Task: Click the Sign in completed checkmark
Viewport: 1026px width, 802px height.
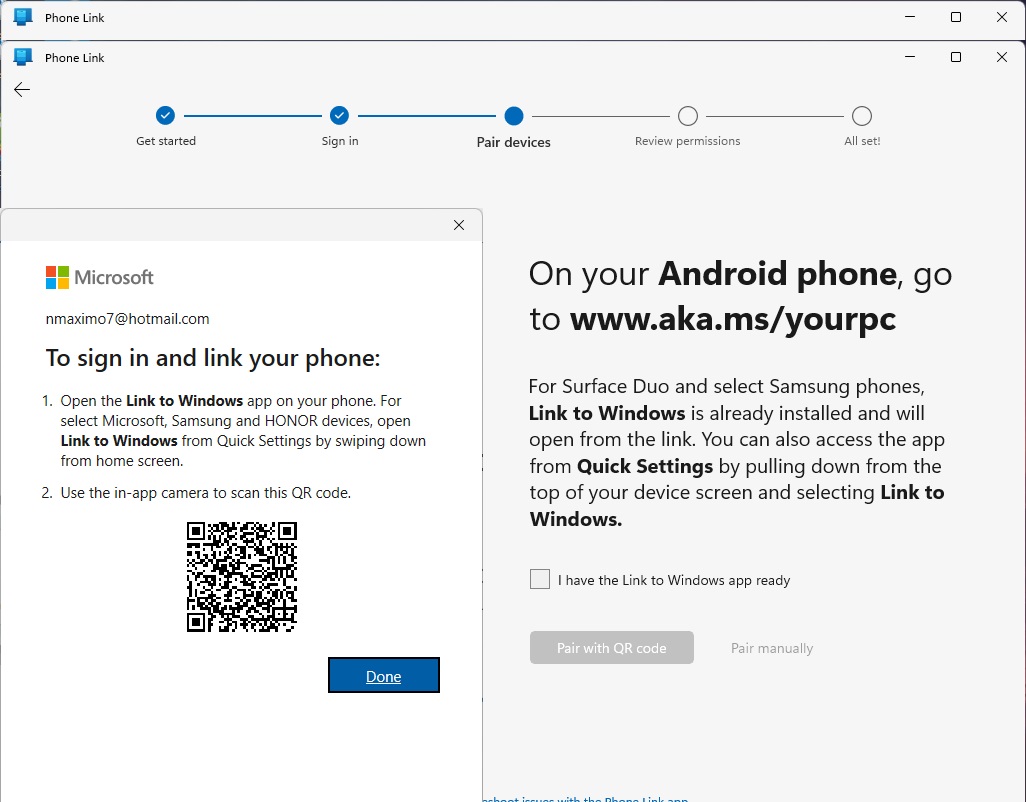Action: click(339, 115)
